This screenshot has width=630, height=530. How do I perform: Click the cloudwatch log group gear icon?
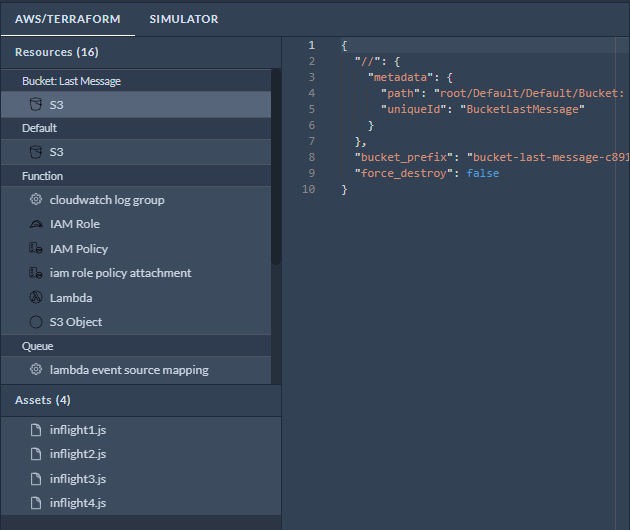(36, 200)
